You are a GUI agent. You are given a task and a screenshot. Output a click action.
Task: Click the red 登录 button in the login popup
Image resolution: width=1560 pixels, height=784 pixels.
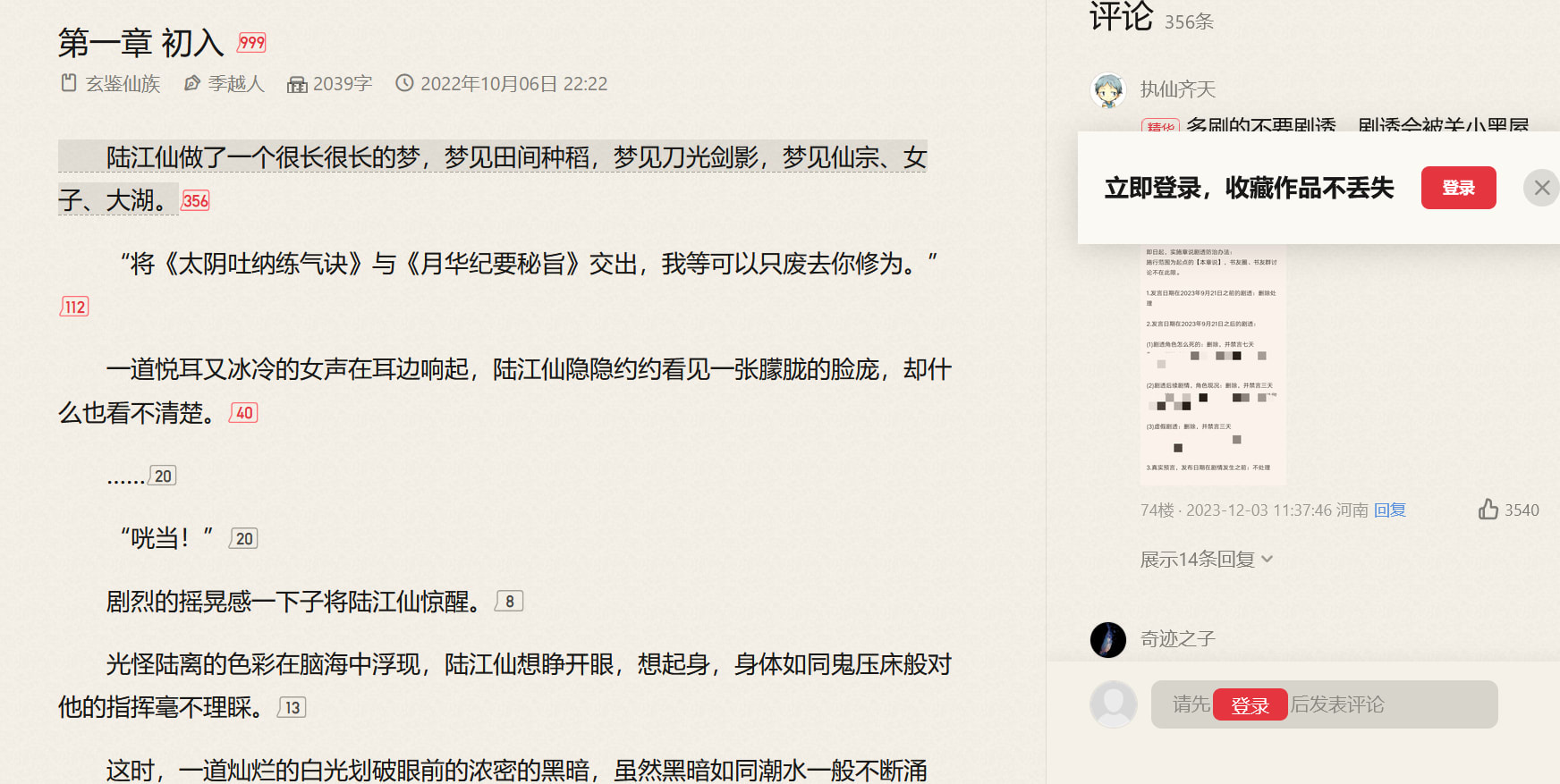(x=1458, y=188)
